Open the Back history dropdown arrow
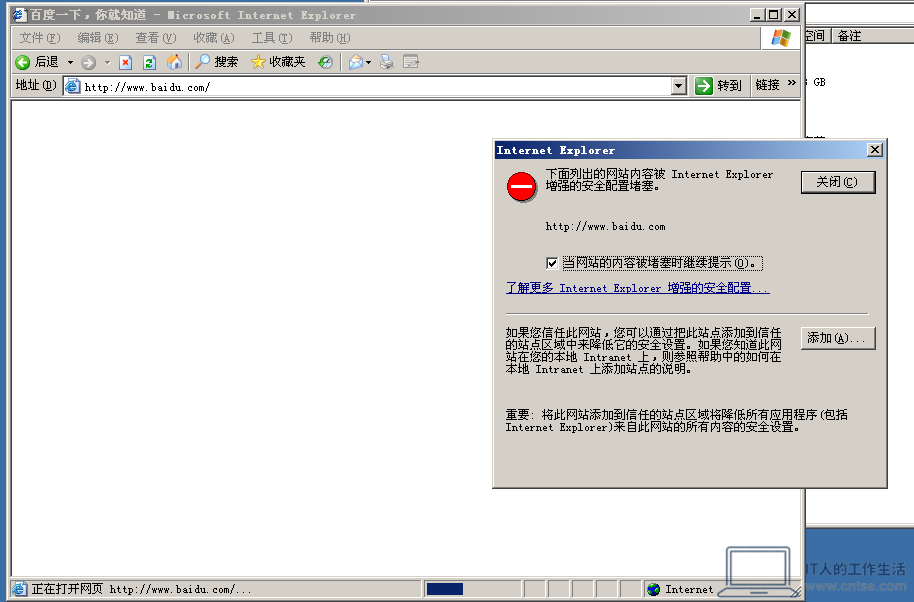This screenshot has height=602, width=914. [70, 62]
